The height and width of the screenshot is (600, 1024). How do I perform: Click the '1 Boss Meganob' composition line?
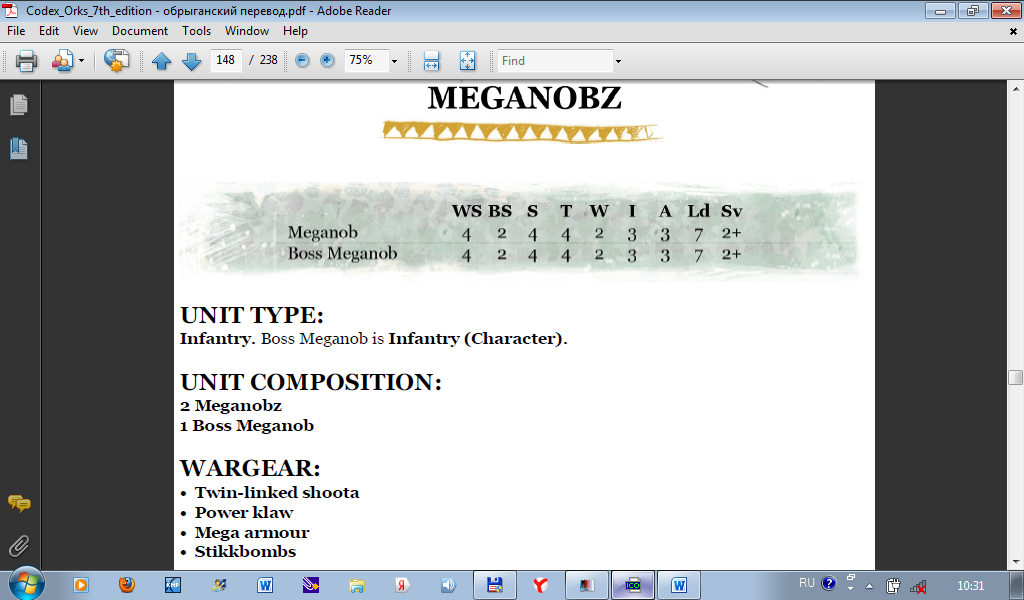[247, 426]
